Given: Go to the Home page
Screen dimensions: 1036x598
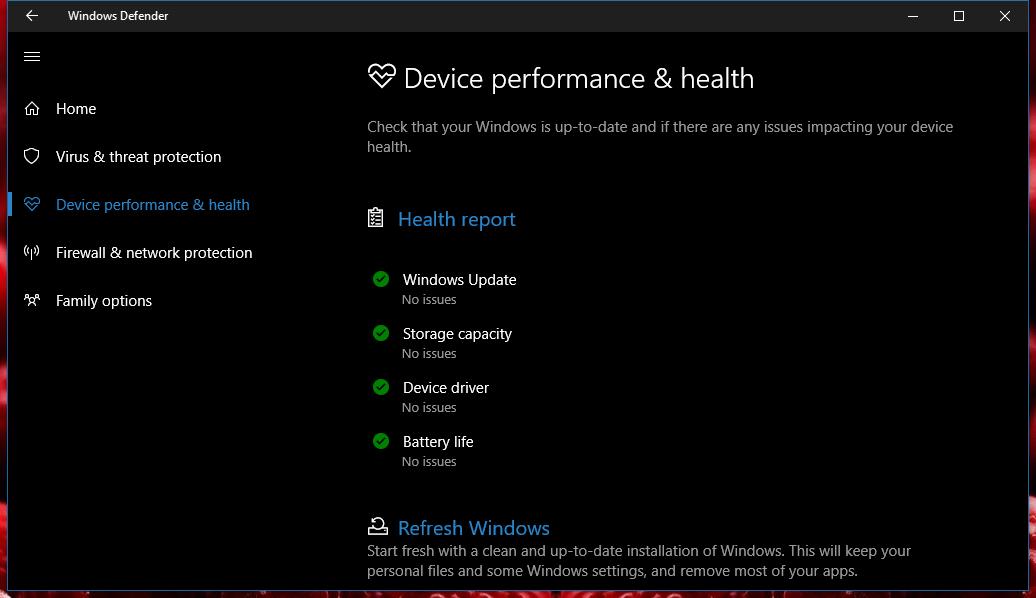Looking at the screenshot, I should pos(76,109).
